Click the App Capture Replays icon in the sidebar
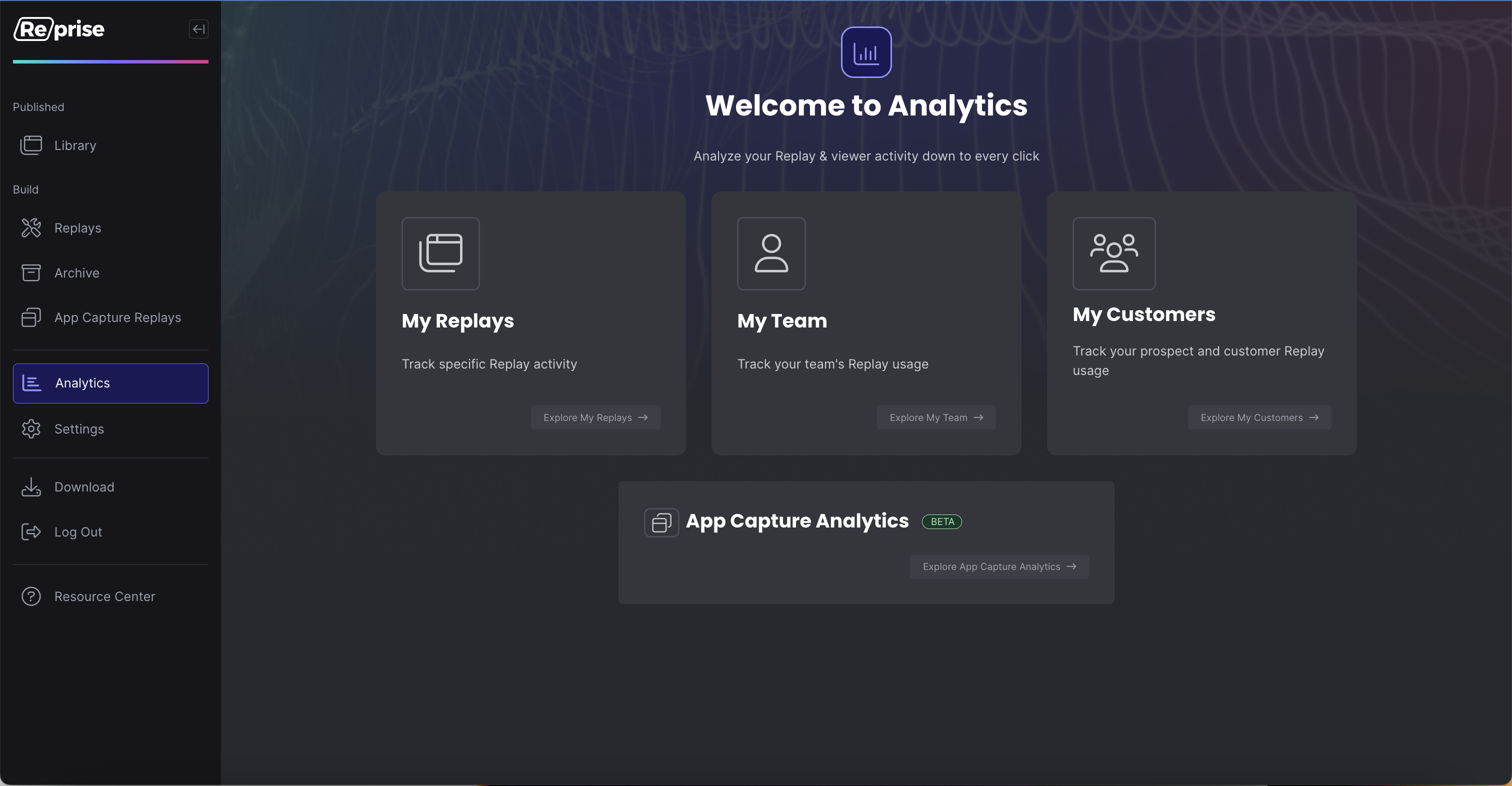The image size is (1512, 786). pyautogui.click(x=31, y=317)
